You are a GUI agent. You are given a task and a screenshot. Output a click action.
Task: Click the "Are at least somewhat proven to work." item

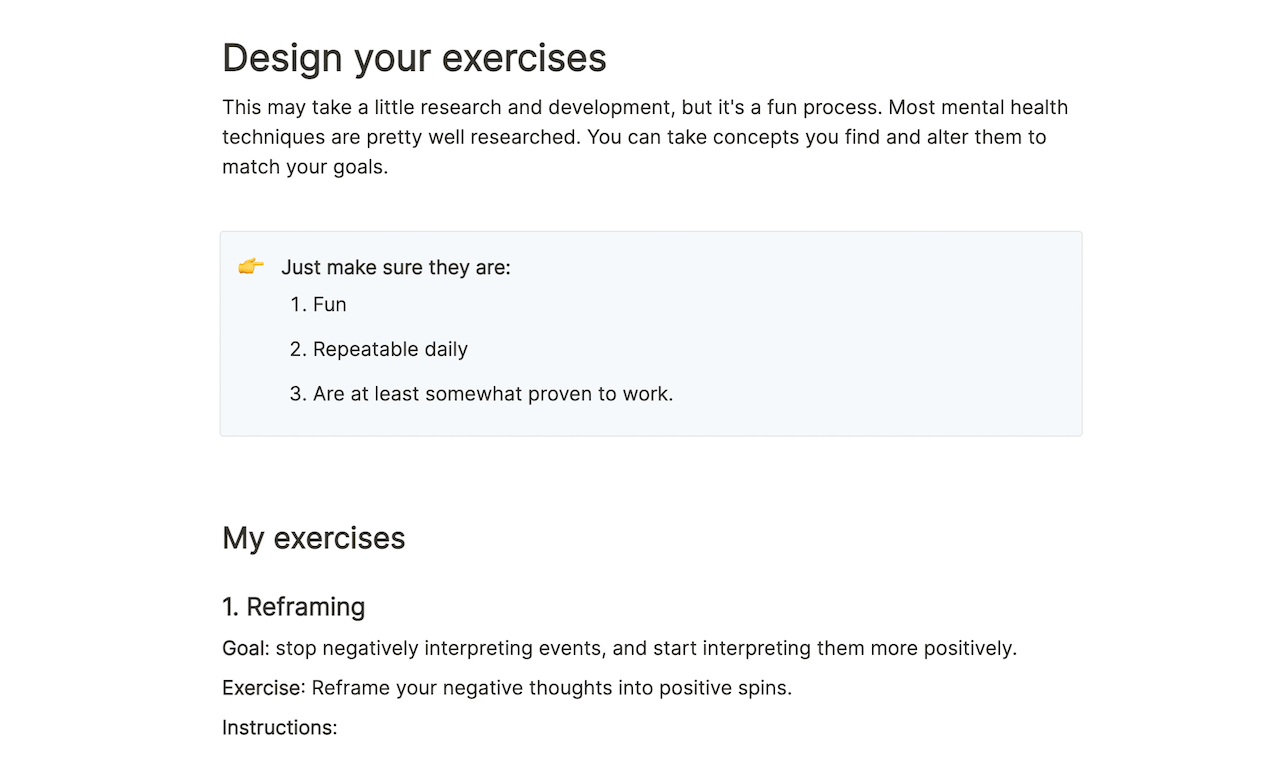492,394
